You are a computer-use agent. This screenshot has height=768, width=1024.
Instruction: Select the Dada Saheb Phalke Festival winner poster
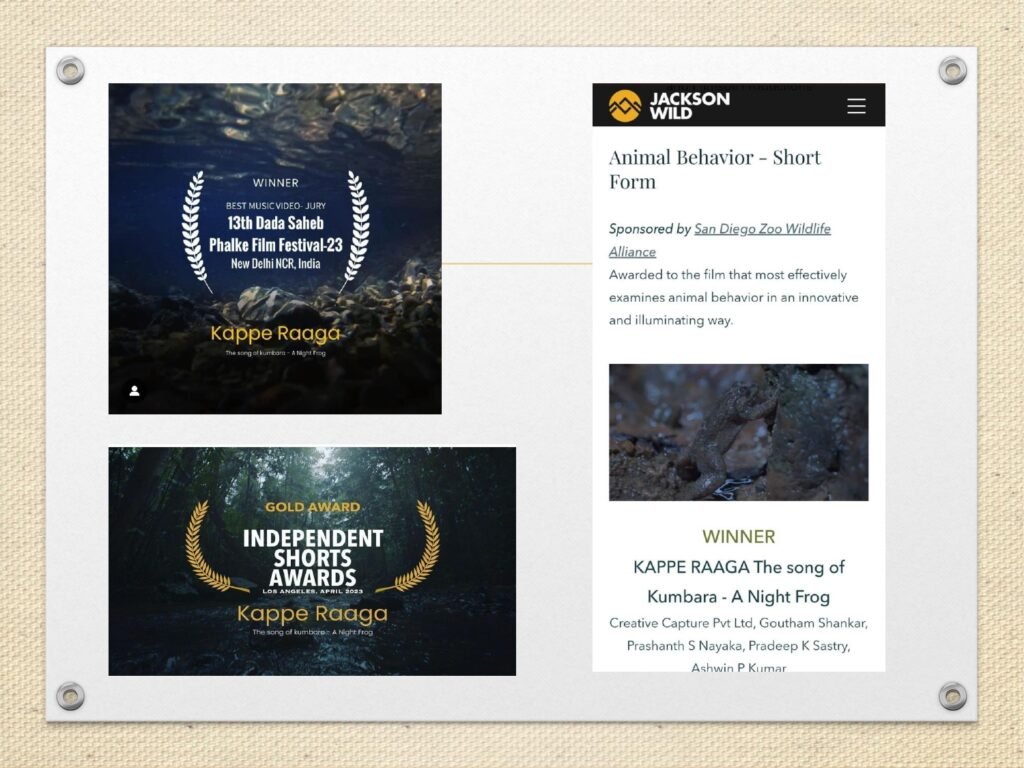pos(275,248)
